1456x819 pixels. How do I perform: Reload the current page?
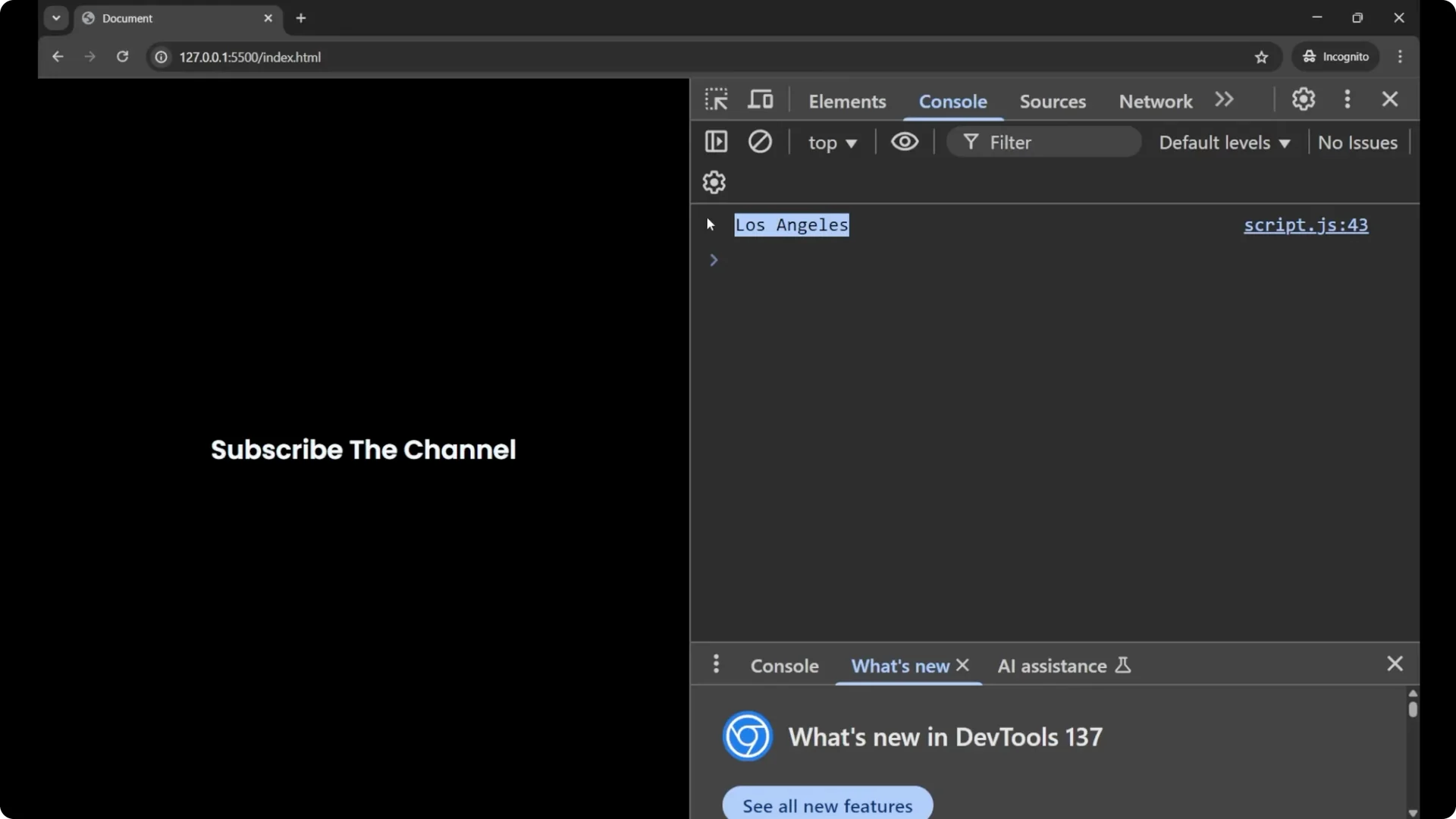point(122,57)
